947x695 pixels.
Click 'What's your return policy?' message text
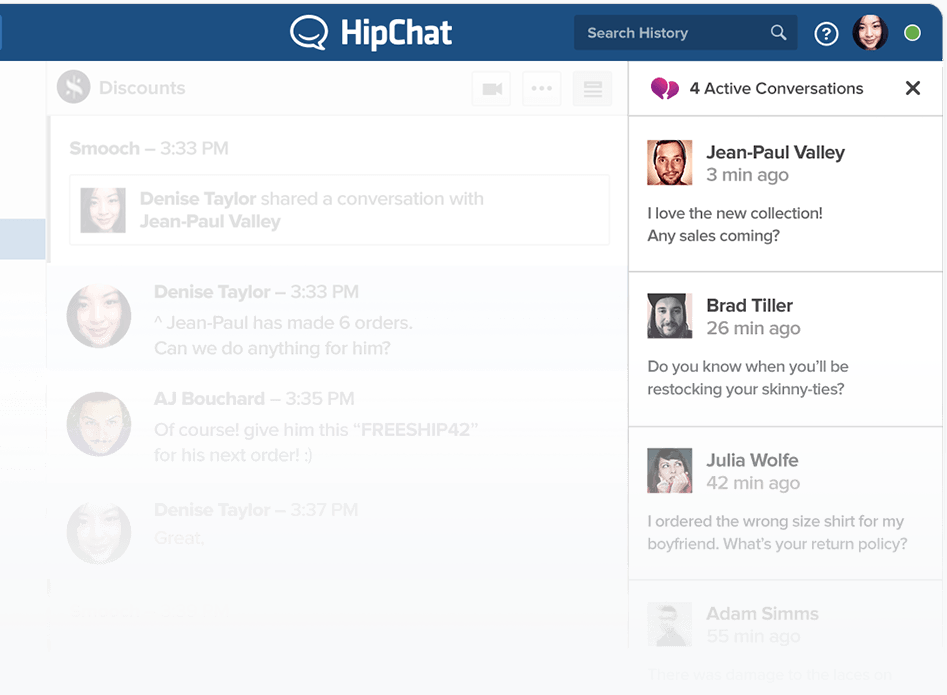[815, 544]
